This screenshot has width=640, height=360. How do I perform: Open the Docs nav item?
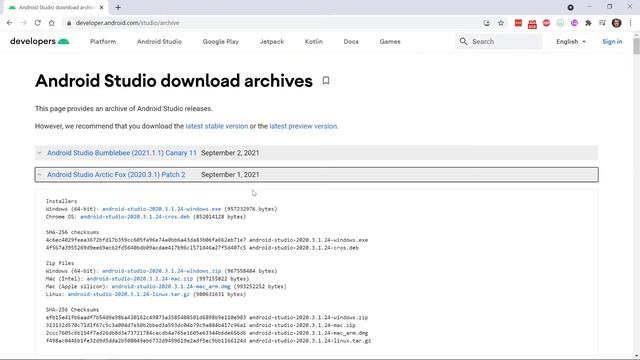[351, 42]
